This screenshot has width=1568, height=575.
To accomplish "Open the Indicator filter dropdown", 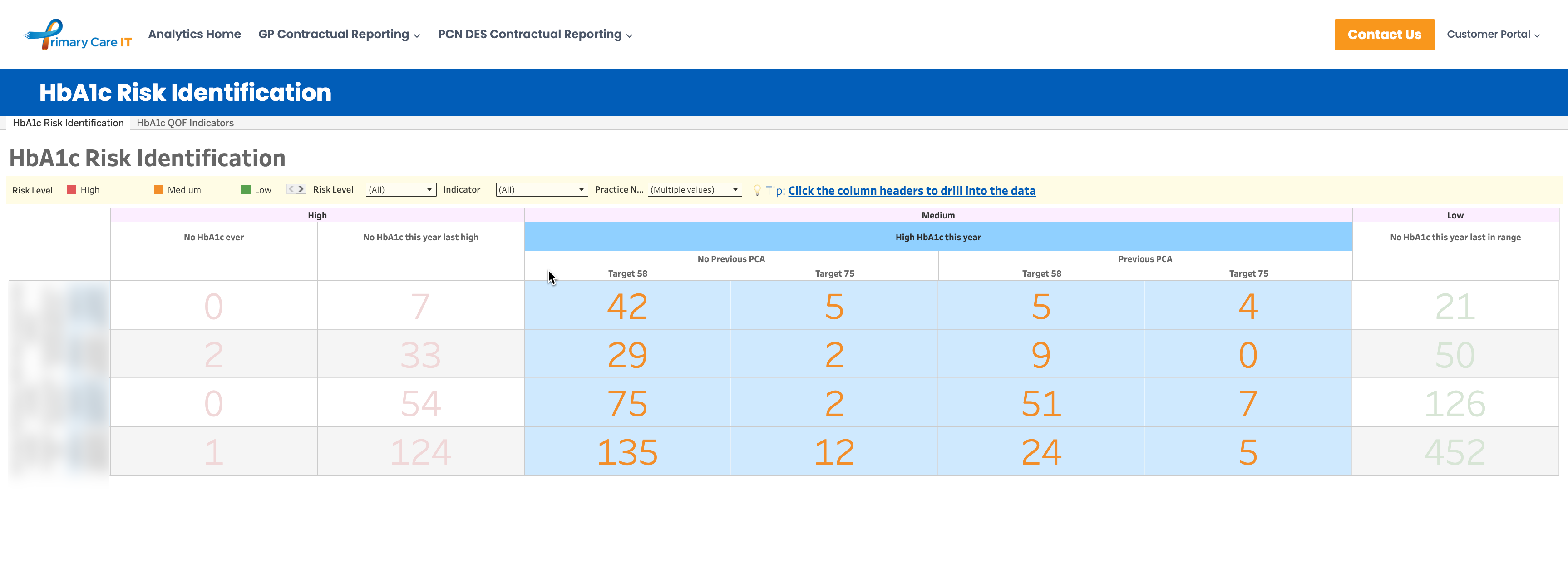I will [x=542, y=190].
